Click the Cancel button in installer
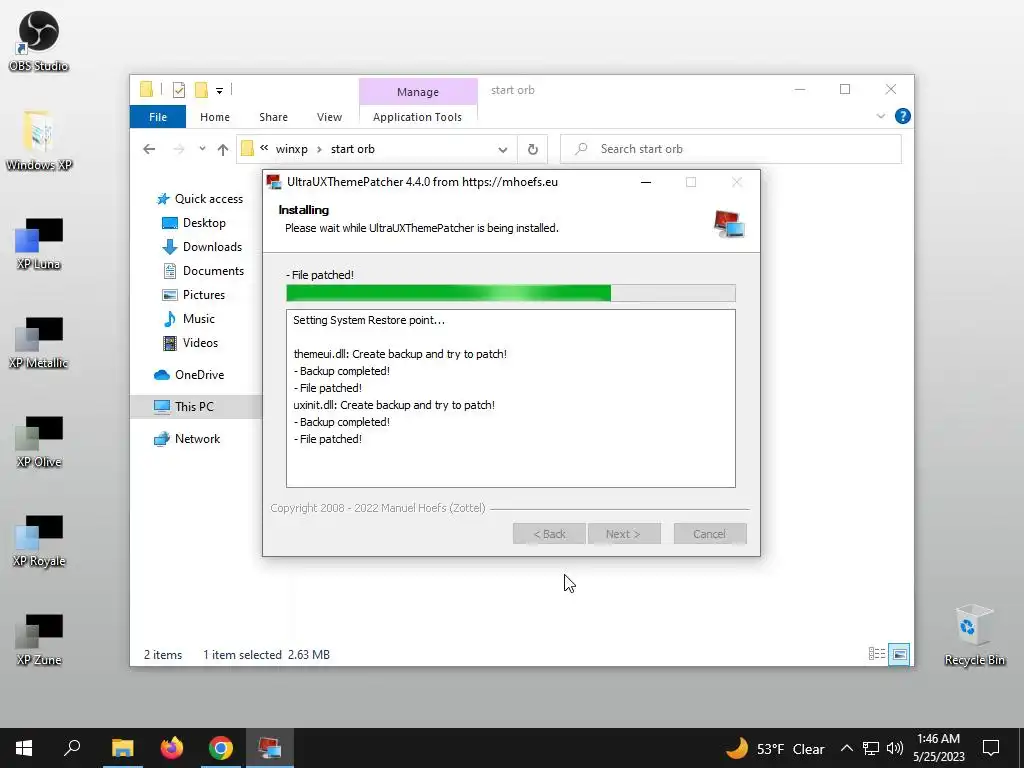 pyautogui.click(x=710, y=534)
